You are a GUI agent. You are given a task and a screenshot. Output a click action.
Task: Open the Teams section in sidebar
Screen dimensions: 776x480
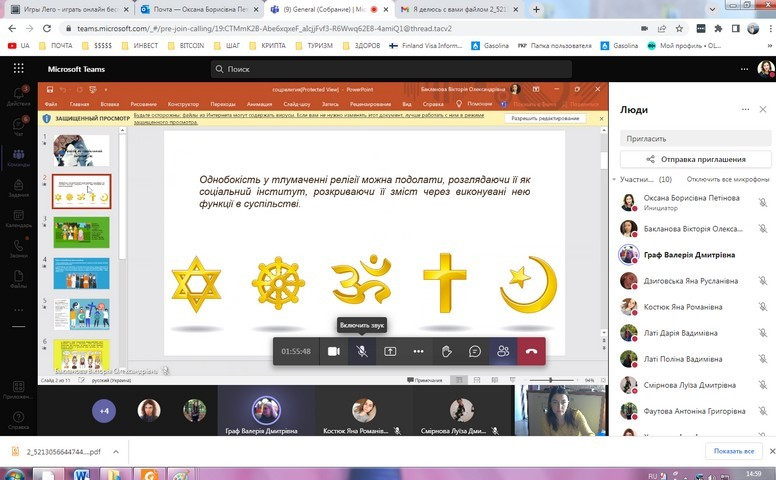tap(18, 157)
